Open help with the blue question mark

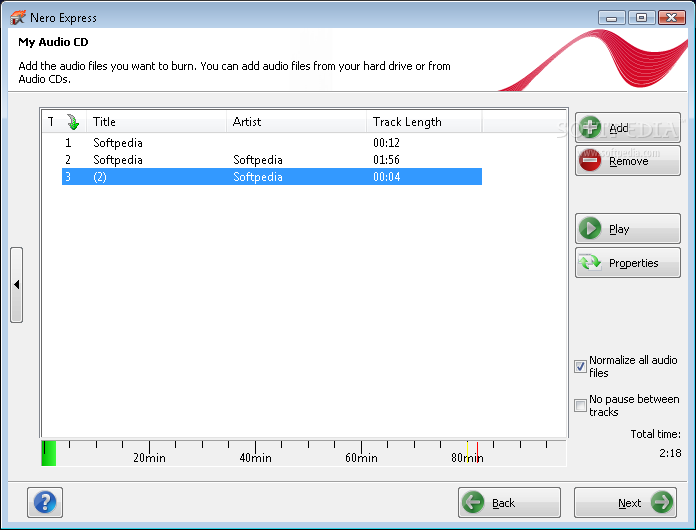coord(46,502)
